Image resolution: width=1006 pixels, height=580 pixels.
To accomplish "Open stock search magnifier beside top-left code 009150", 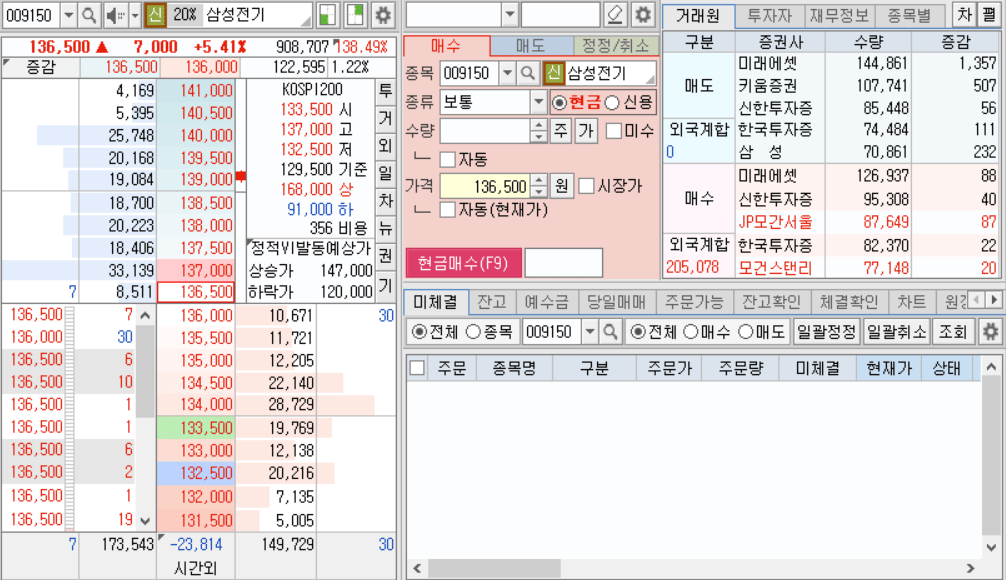I will coord(89,15).
